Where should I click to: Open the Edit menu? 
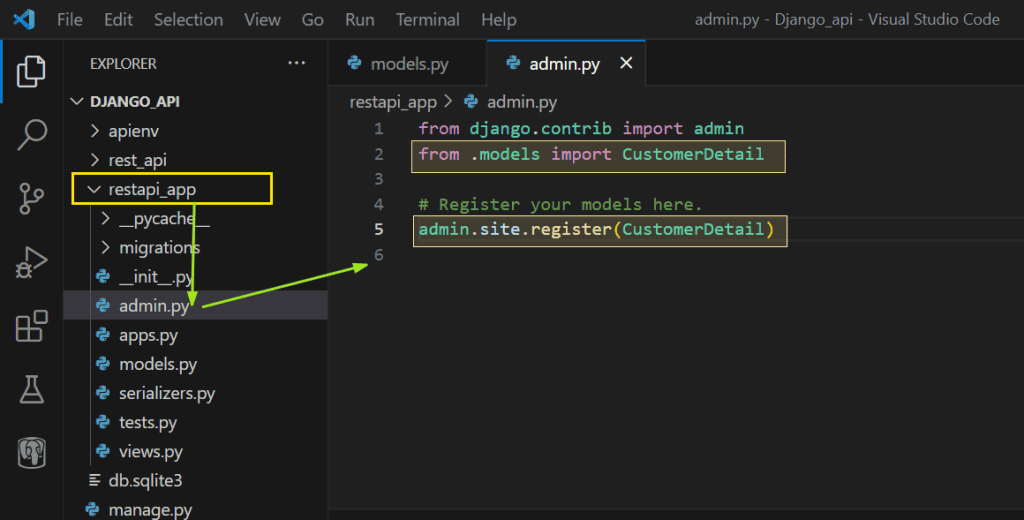(118, 20)
